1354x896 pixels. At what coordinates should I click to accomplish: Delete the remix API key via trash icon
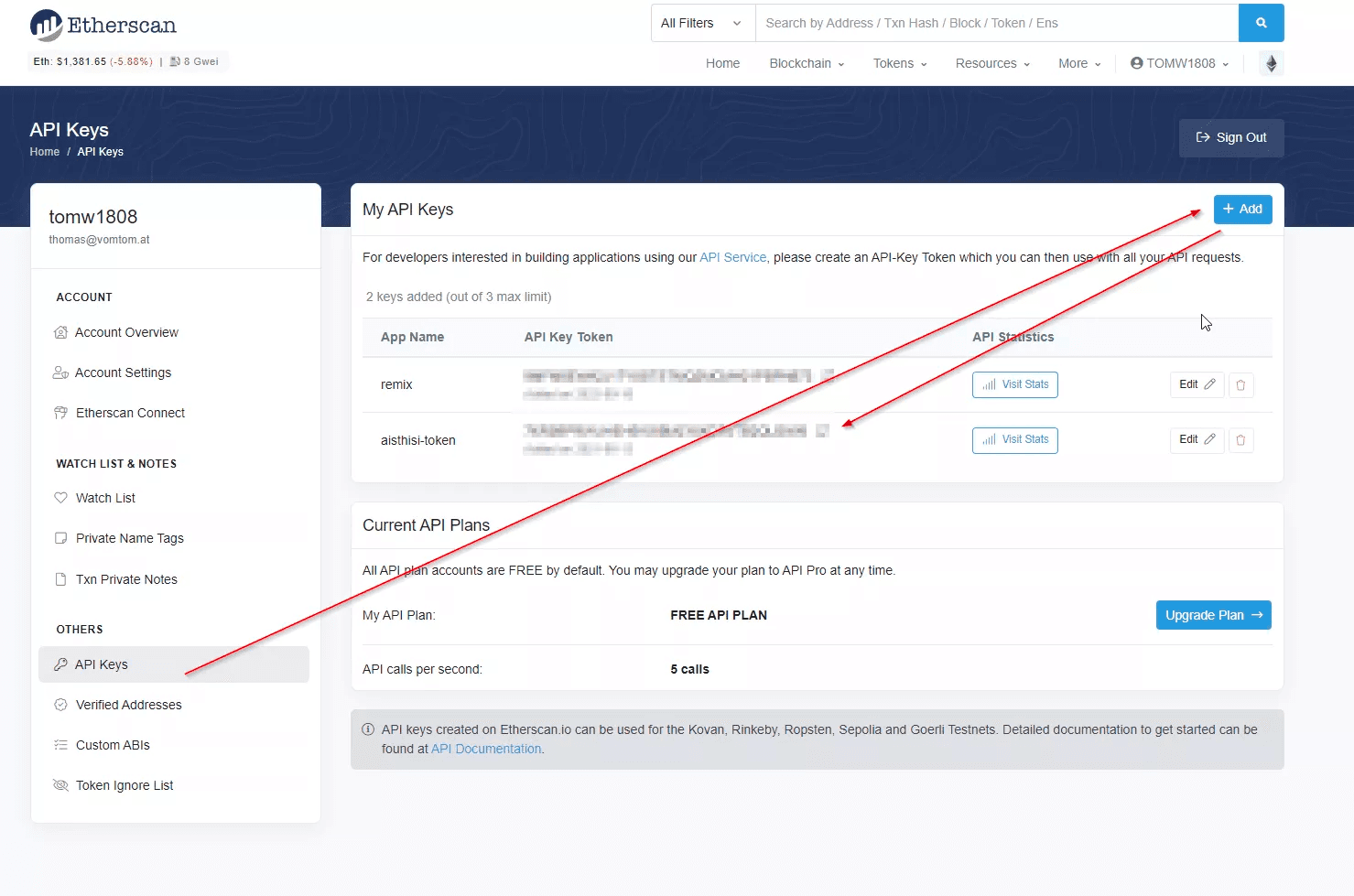[1240, 385]
